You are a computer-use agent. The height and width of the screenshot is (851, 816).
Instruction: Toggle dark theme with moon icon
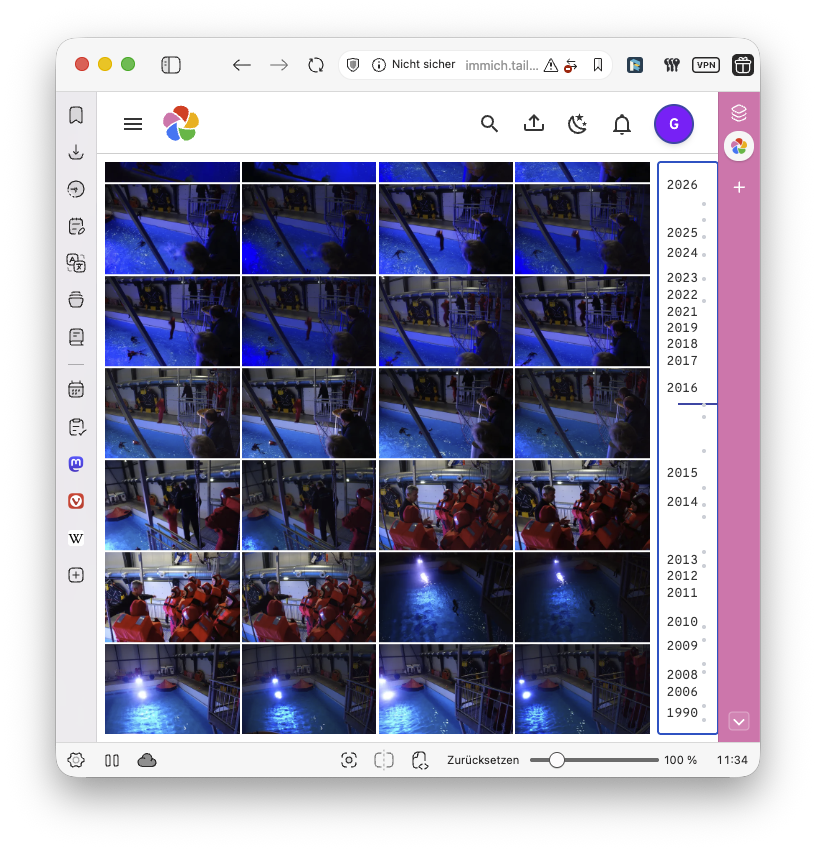click(577, 123)
